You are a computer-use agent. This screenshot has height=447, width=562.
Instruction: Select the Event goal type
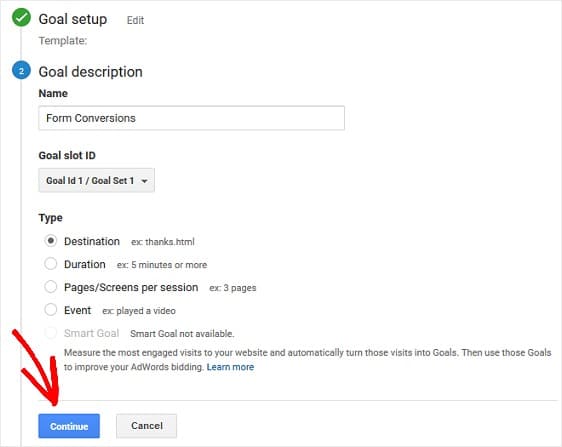(51, 310)
